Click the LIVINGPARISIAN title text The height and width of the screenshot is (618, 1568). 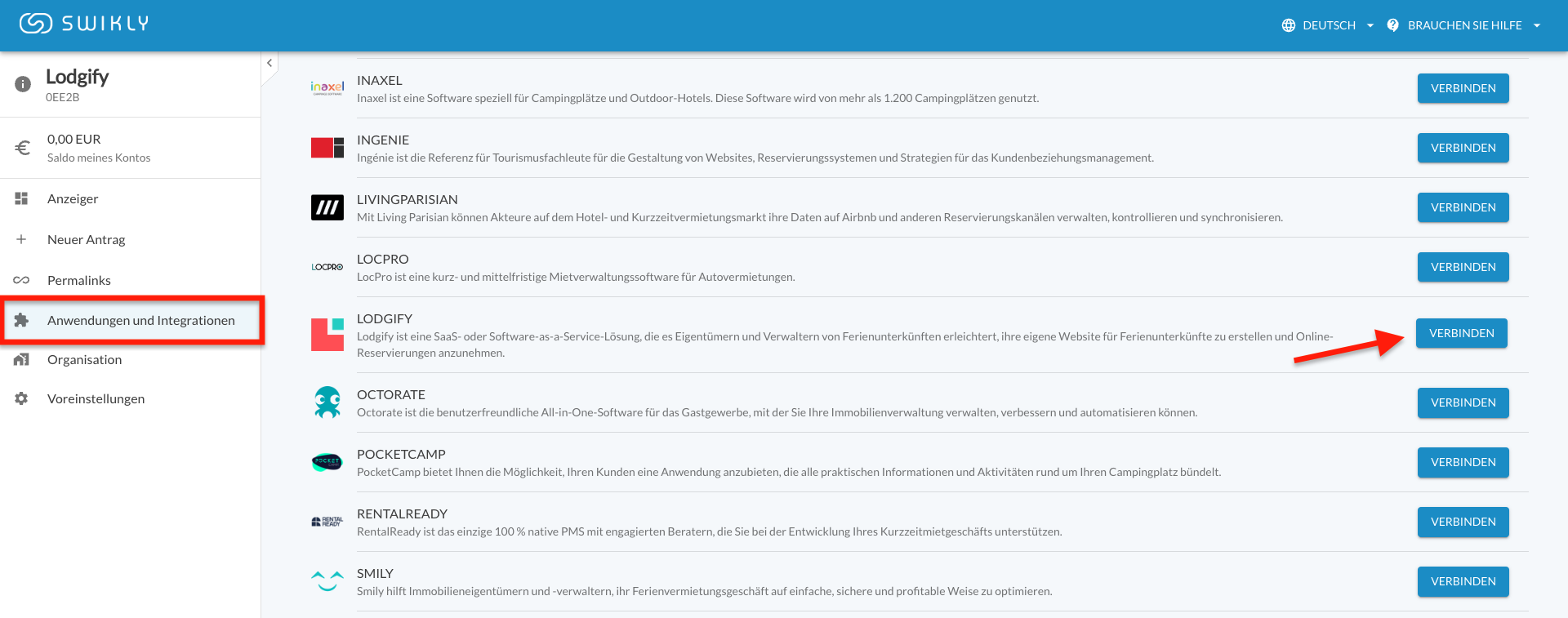[x=408, y=199]
